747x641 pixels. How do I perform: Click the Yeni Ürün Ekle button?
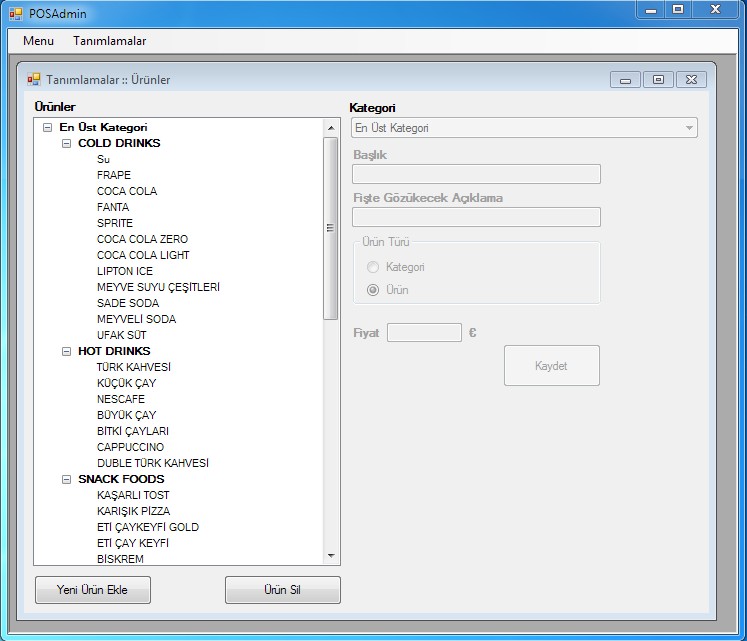point(93,590)
